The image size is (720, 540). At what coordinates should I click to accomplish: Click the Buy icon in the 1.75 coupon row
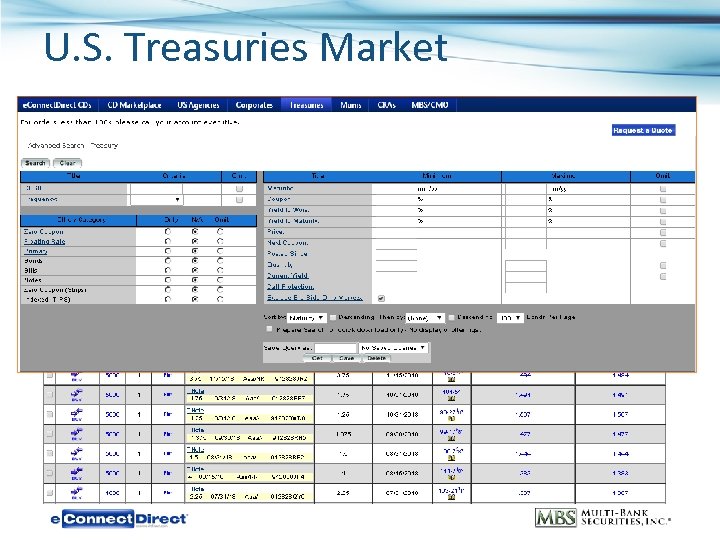click(77, 394)
